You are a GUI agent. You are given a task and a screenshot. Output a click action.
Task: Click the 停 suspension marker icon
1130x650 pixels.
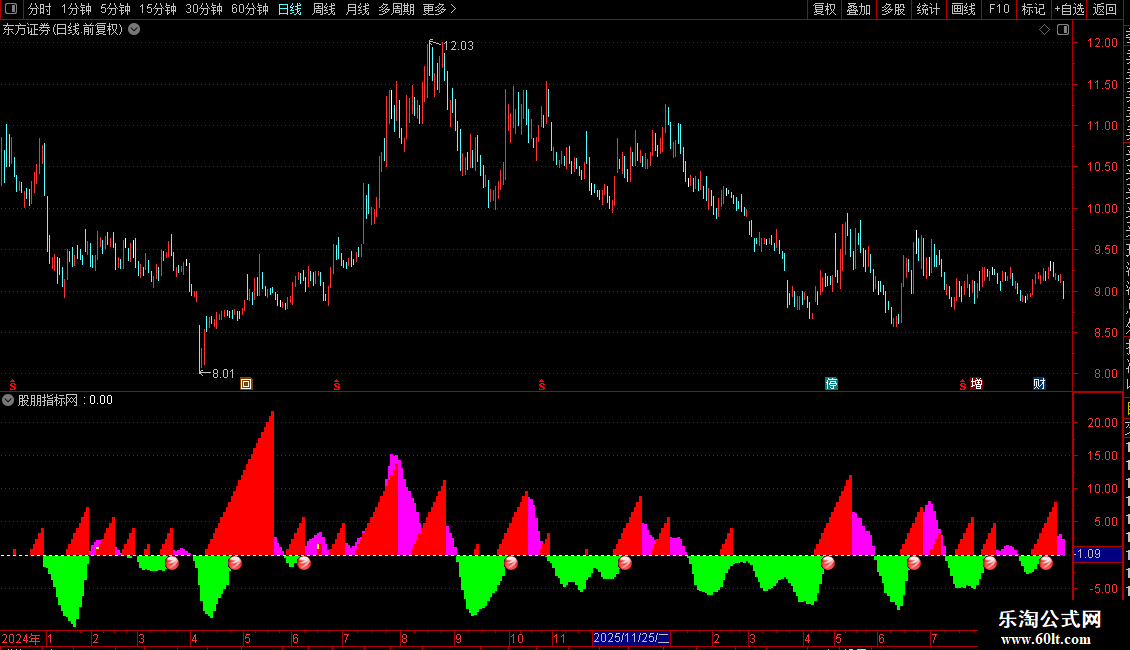tap(831, 383)
